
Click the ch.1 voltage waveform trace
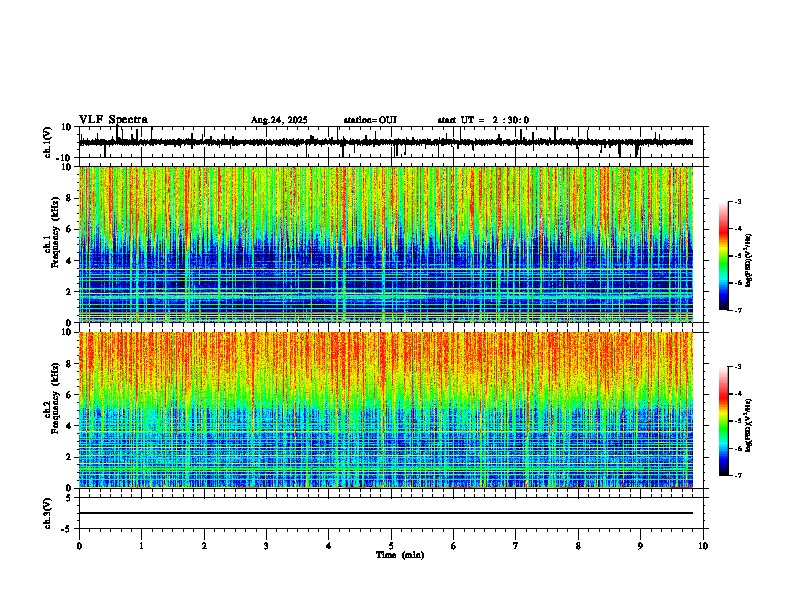[x=386, y=142]
